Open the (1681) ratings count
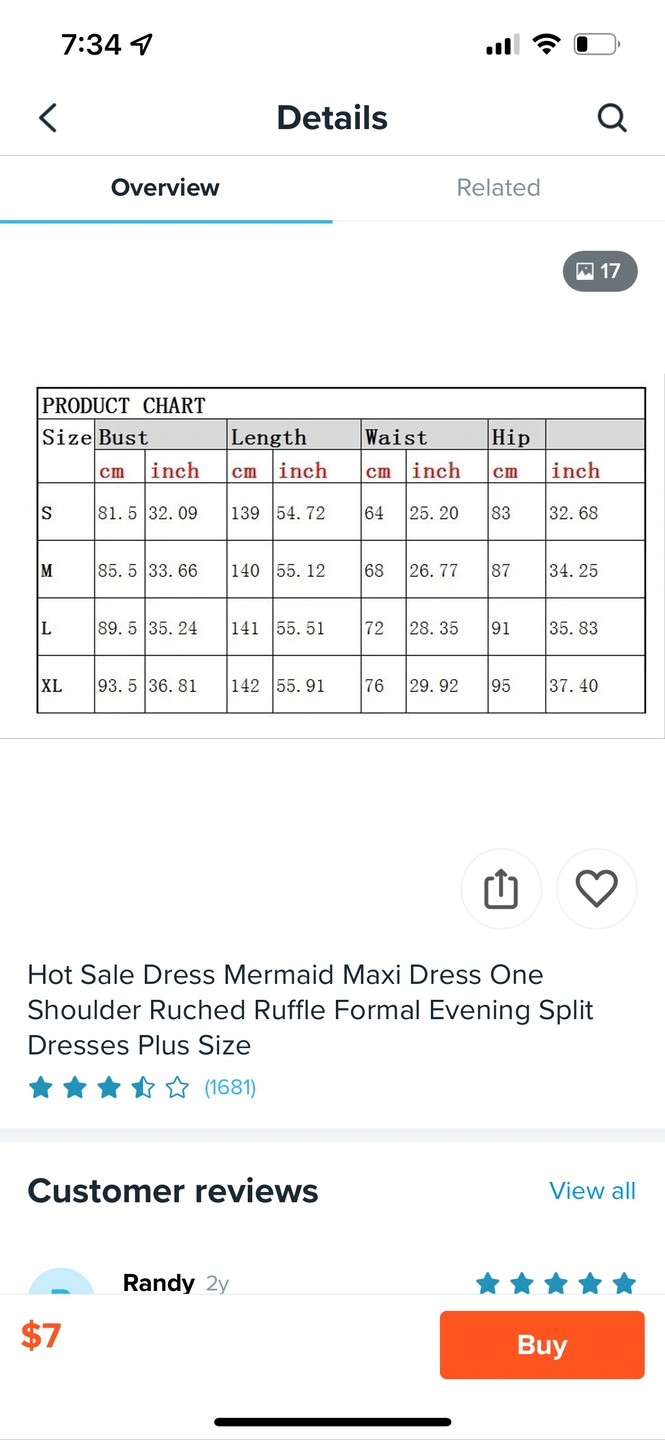 (x=230, y=1088)
